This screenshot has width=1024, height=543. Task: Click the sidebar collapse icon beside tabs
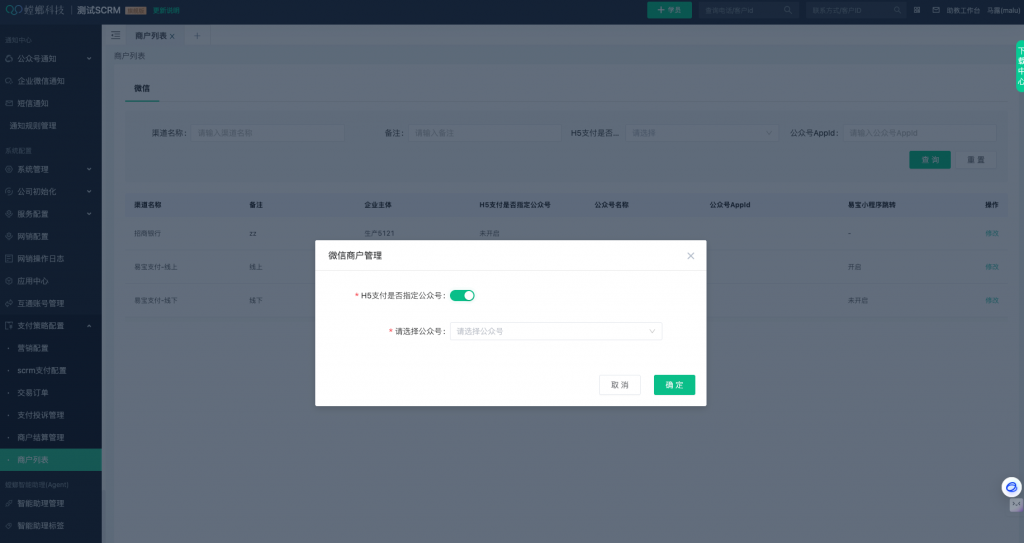click(116, 35)
